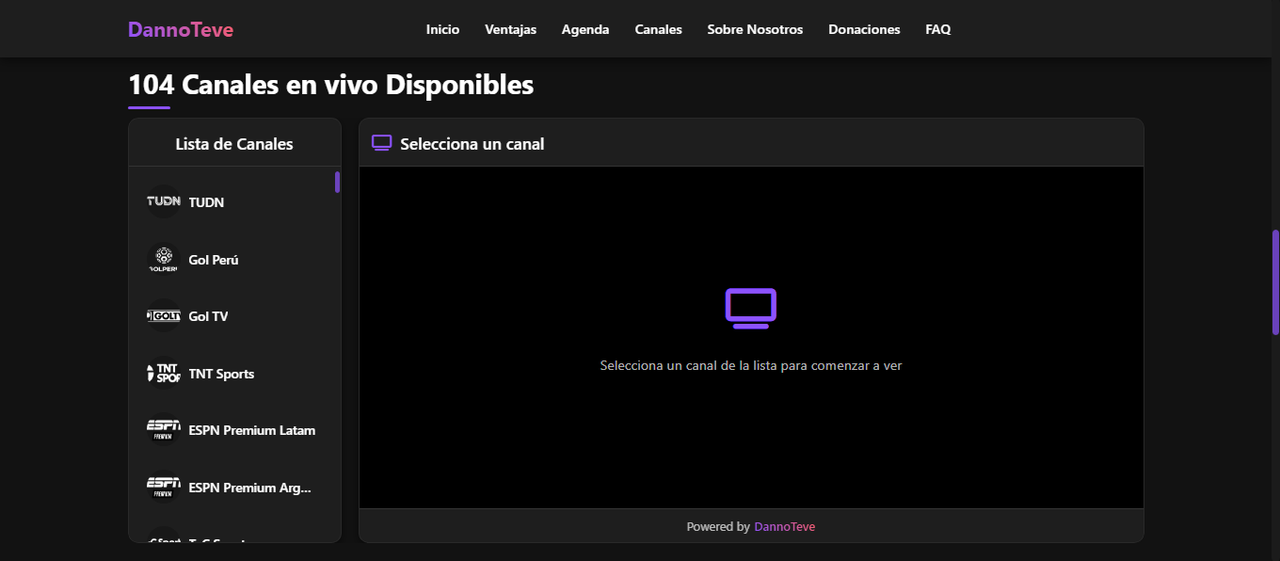Viewport: 1280px width, 561px height.
Task: Open the FAQ menu link
Action: (x=938, y=29)
